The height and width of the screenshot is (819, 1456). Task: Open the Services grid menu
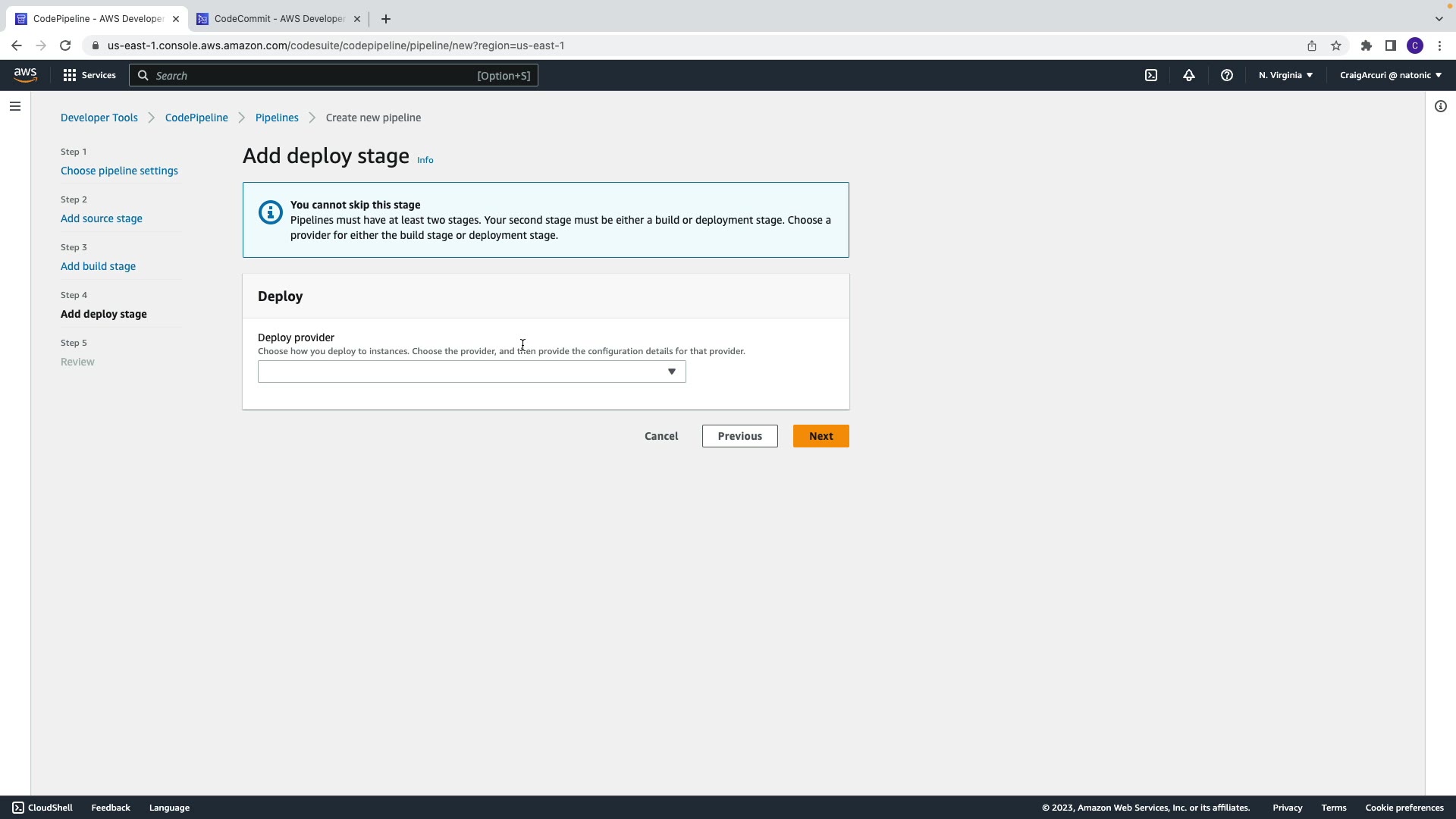(x=89, y=75)
